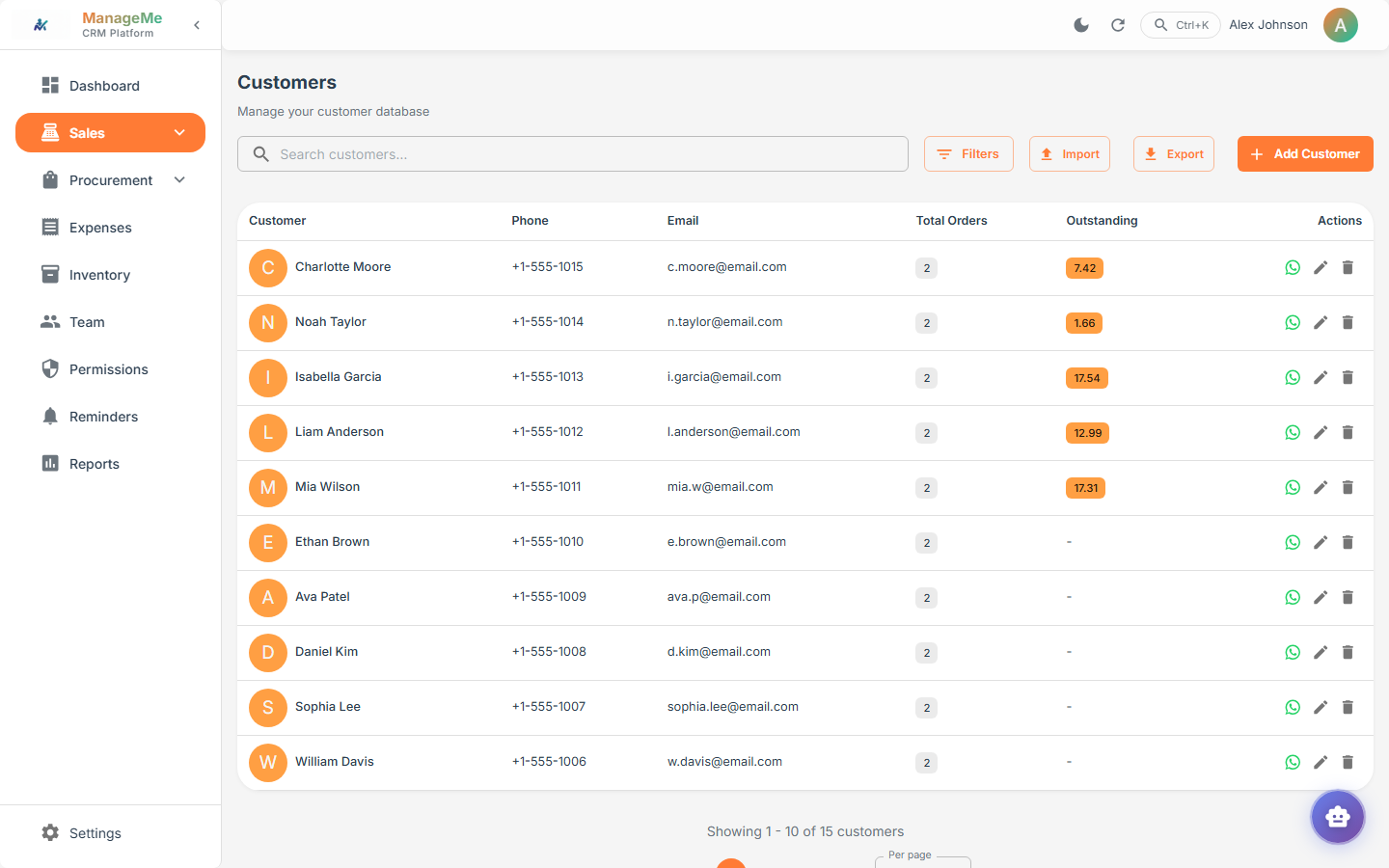Image resolution: width=1389 pixels, height=868 pixels.
Task: Click the Add Customer button
Action: [1304, 154]
